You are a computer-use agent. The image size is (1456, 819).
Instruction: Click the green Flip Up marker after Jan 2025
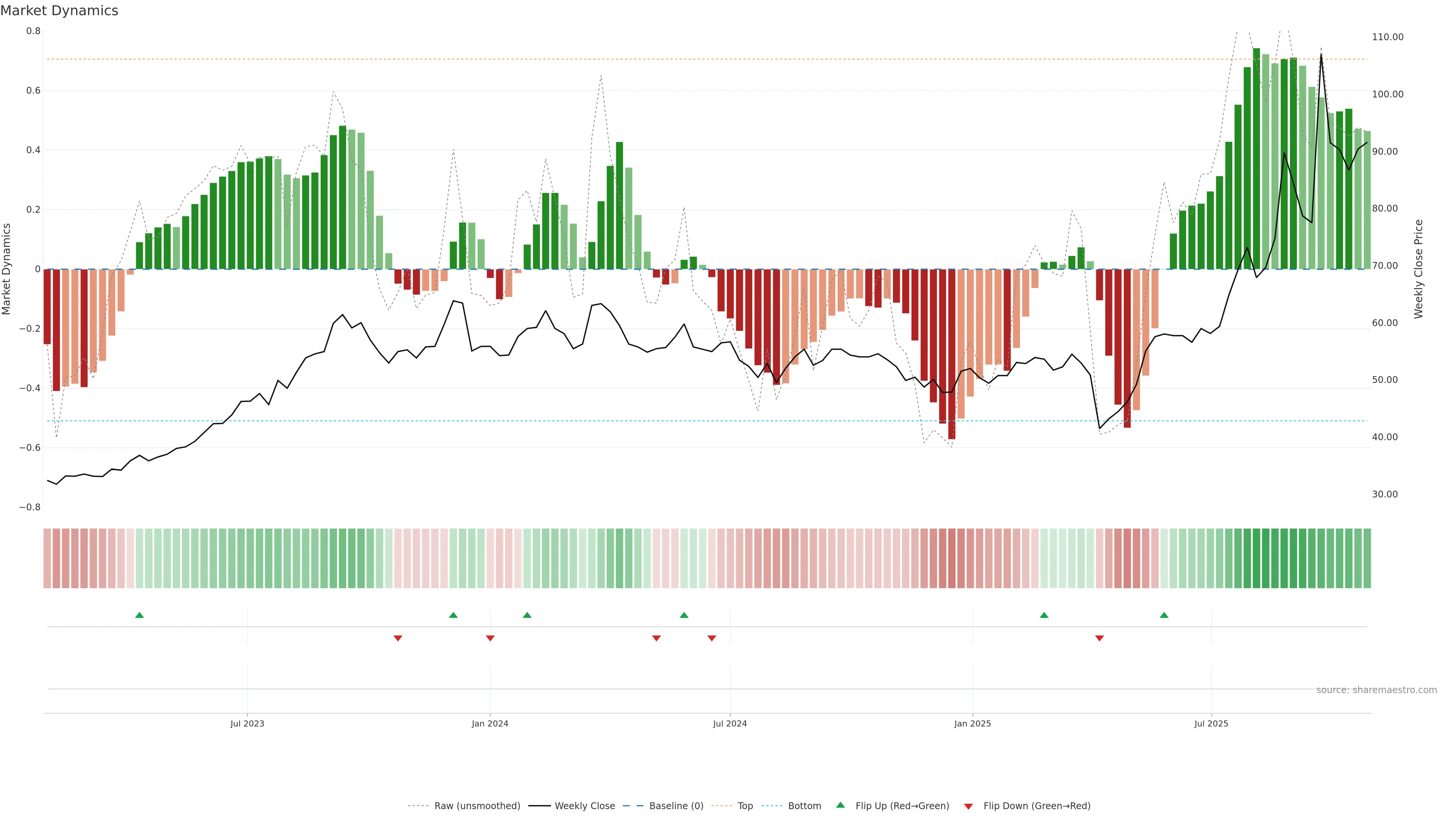tap(1044, 615)
